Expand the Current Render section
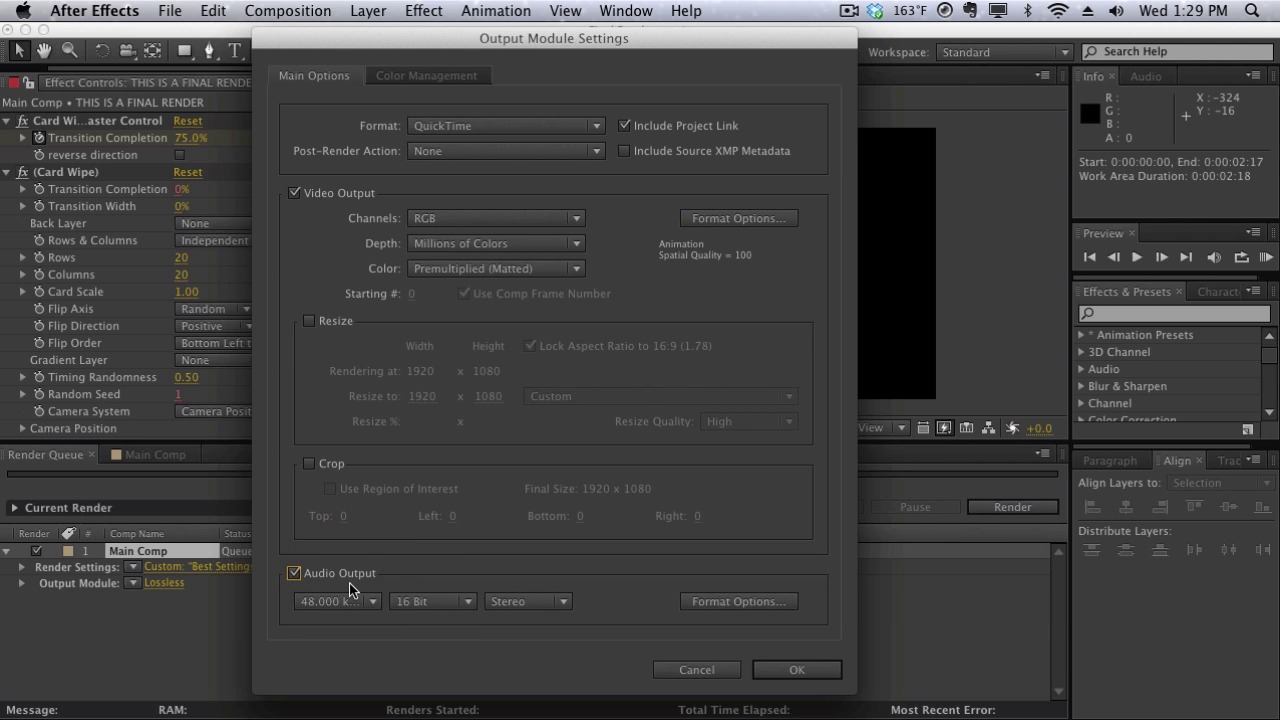The height and width of the screenshot is (720, 1280). (14, 508)
